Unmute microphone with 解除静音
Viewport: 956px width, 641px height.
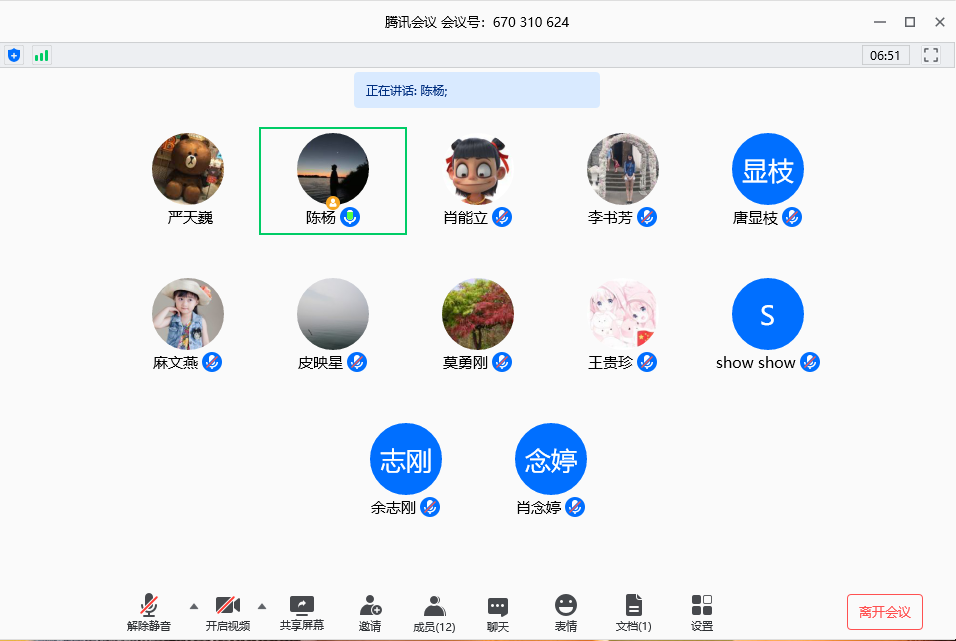149,612
